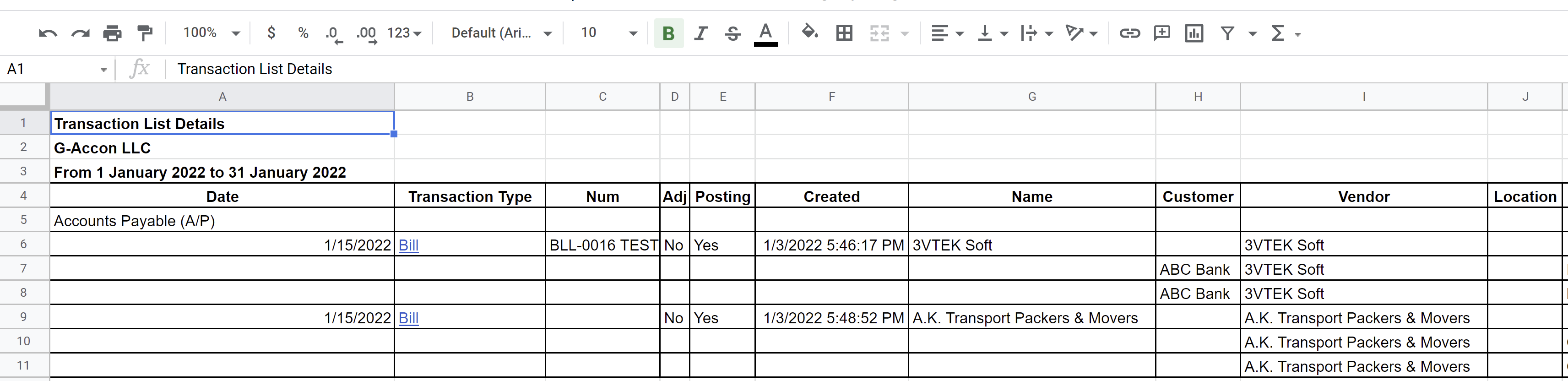Print the spreadsheet with printer icon
The height and width of the screenshot is (381, 1568).
113,33
